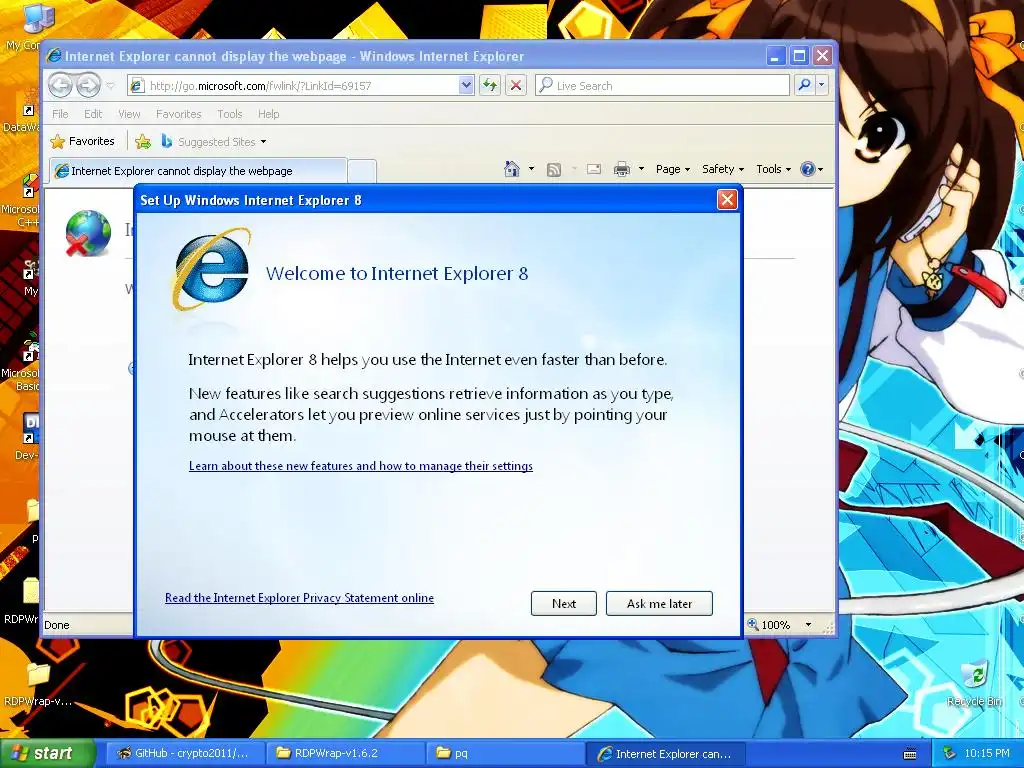Image resolution: width=1024 pixels, height=768 pixels.
Task: Click the Print icon
Action: pos(622,170)
